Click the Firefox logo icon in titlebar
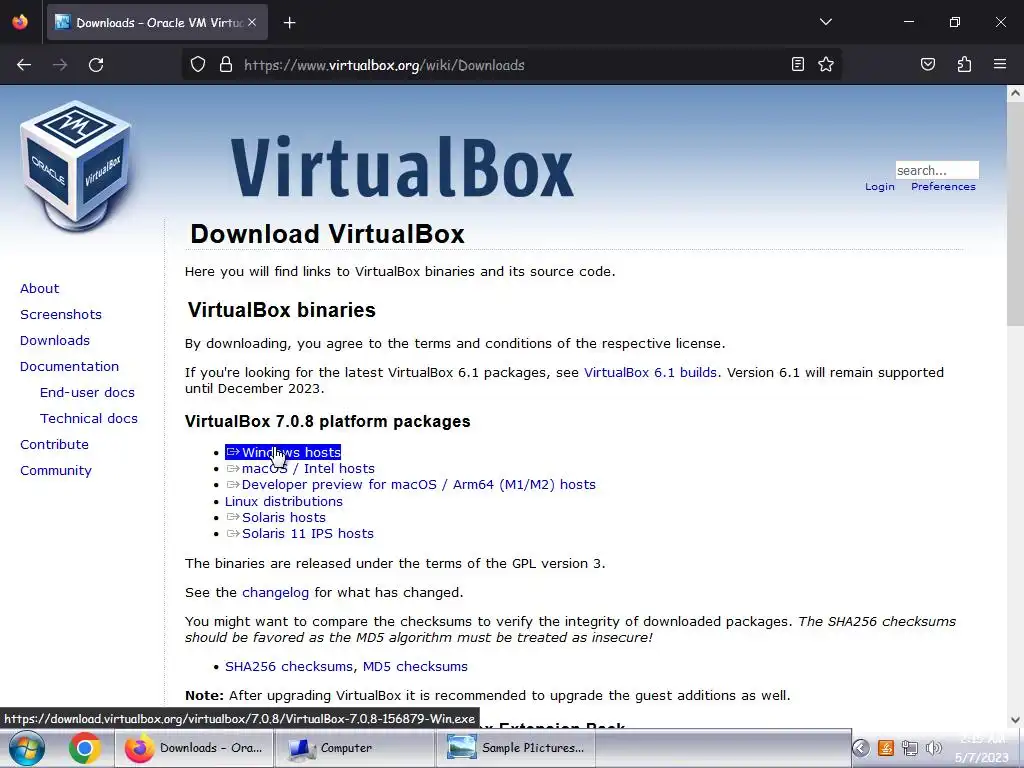 click(x=20, y=22)
